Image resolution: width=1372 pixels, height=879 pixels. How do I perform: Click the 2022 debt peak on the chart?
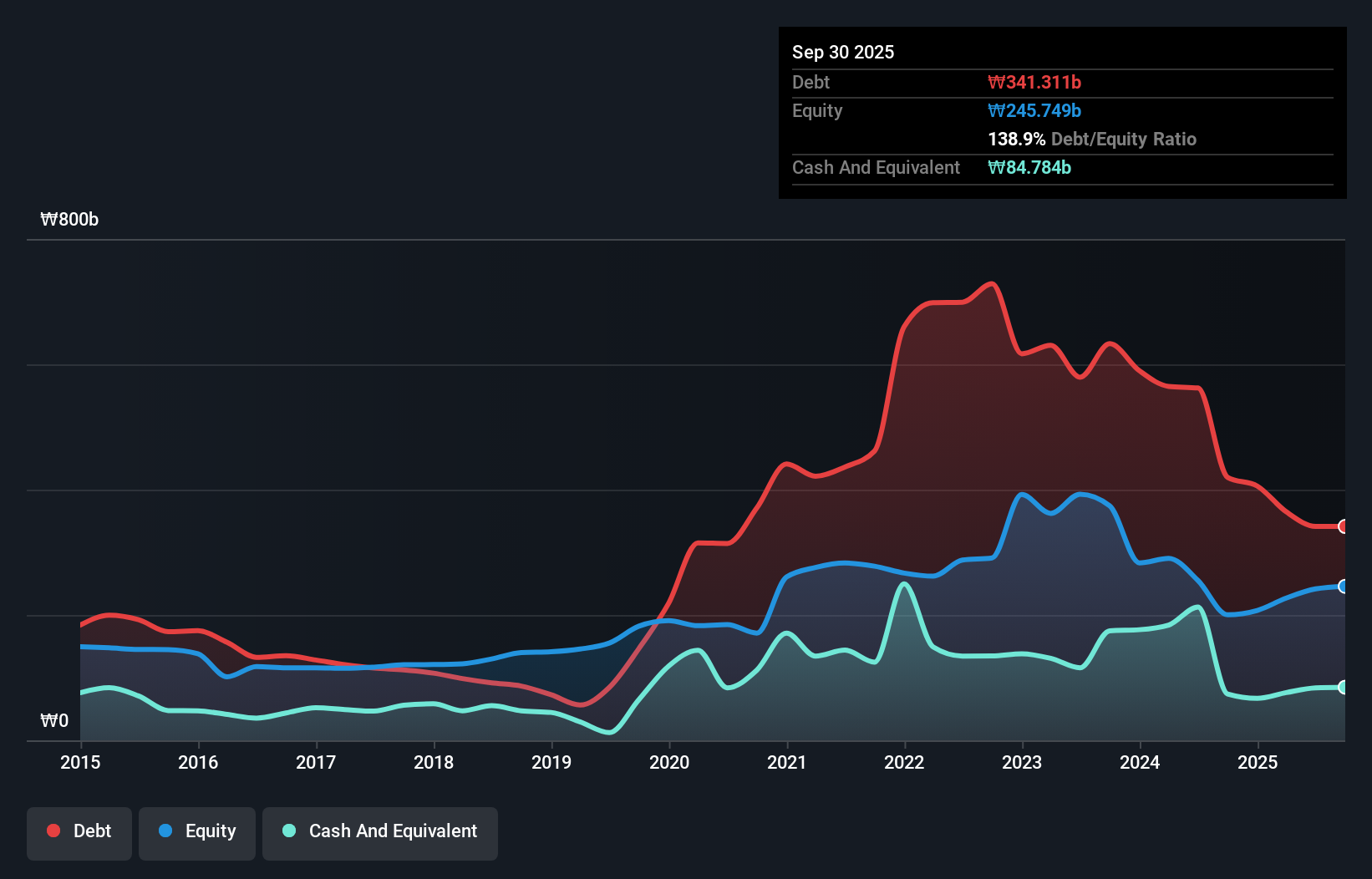pyautogui.click(x=990, y=284)
